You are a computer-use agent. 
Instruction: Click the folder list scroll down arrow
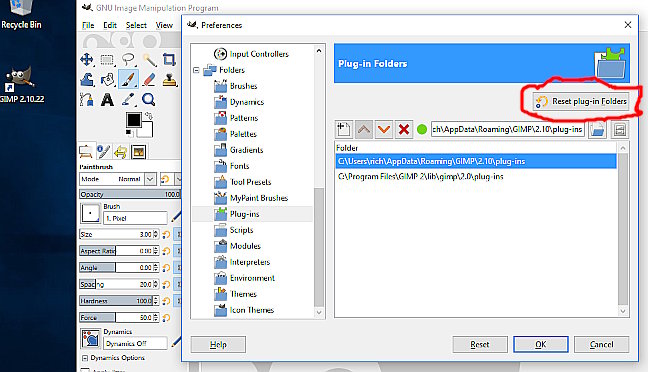[623, 311]
